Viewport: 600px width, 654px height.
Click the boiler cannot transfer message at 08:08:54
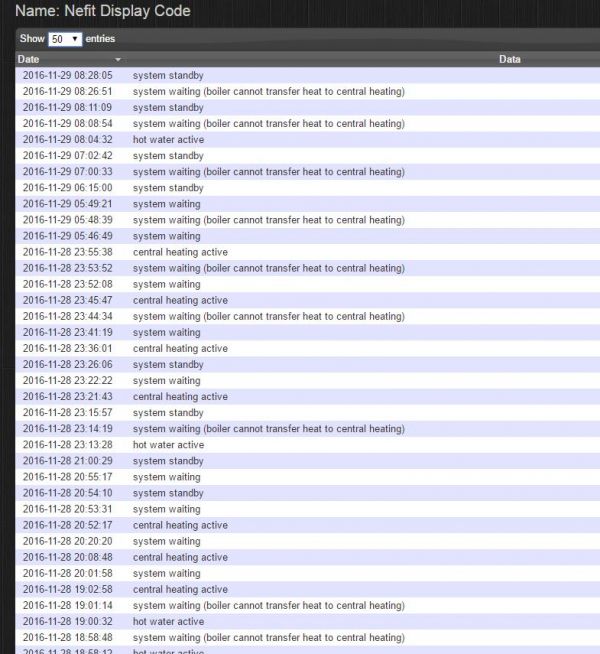tap(269, 123)
